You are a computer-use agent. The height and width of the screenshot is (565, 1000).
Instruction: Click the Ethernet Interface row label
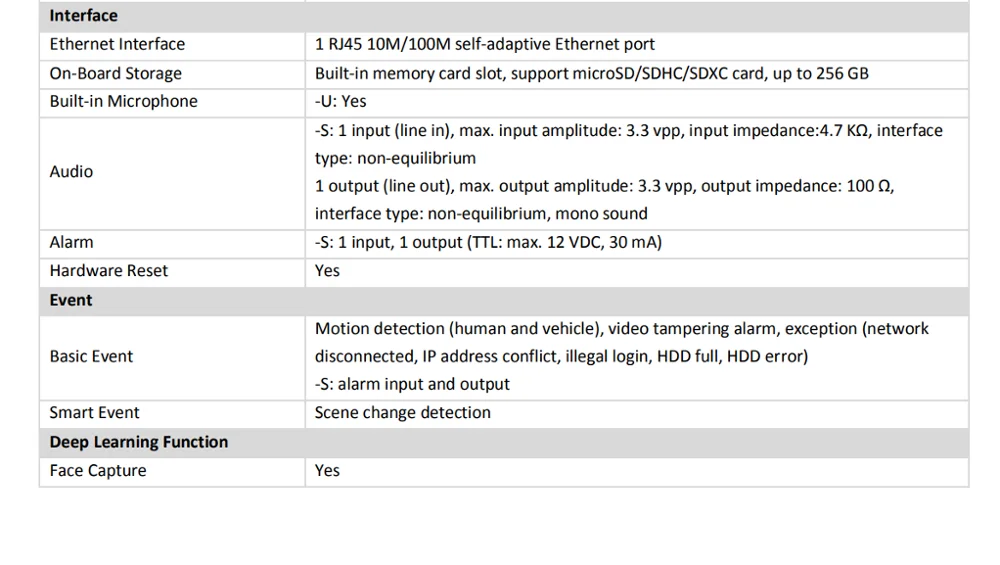[x=117, y=44]
